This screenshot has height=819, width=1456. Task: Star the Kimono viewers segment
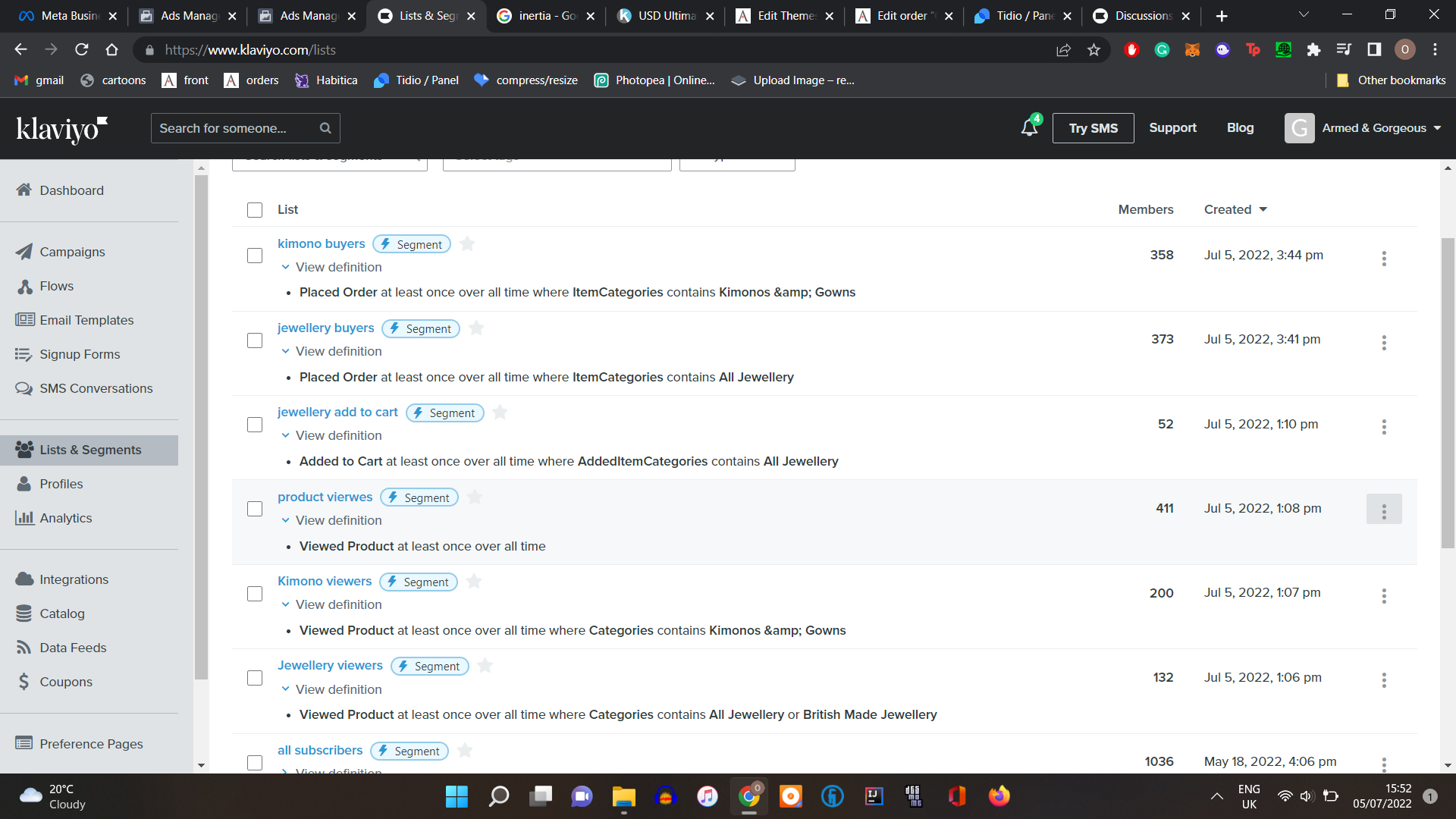click(x=474, y=582)
